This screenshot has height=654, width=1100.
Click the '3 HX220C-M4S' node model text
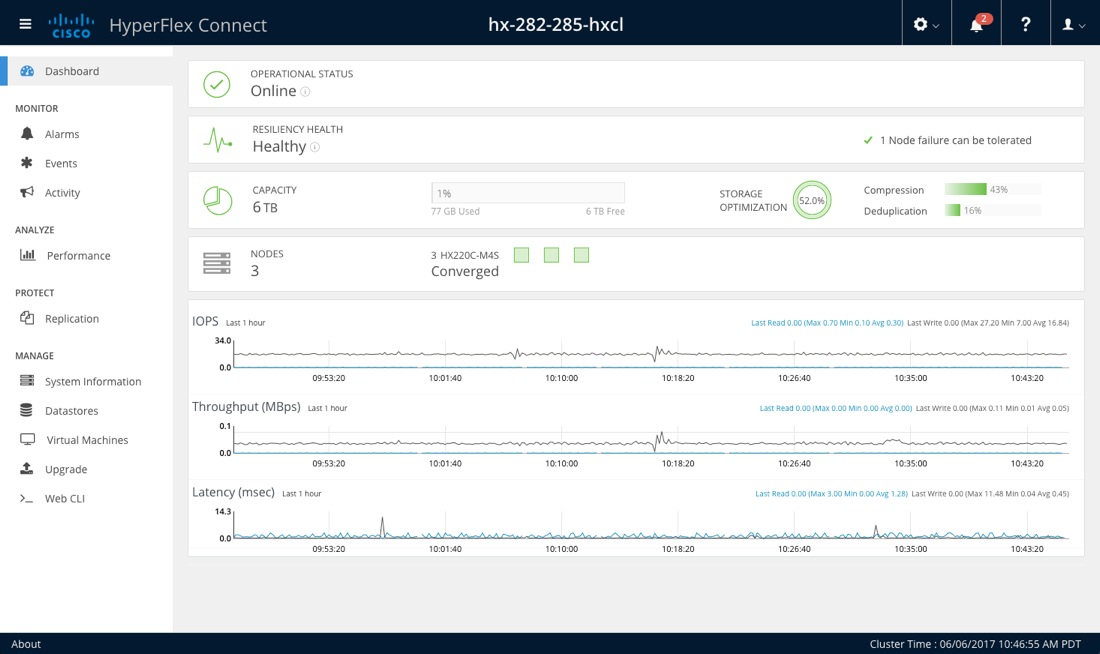click(464, 255)
